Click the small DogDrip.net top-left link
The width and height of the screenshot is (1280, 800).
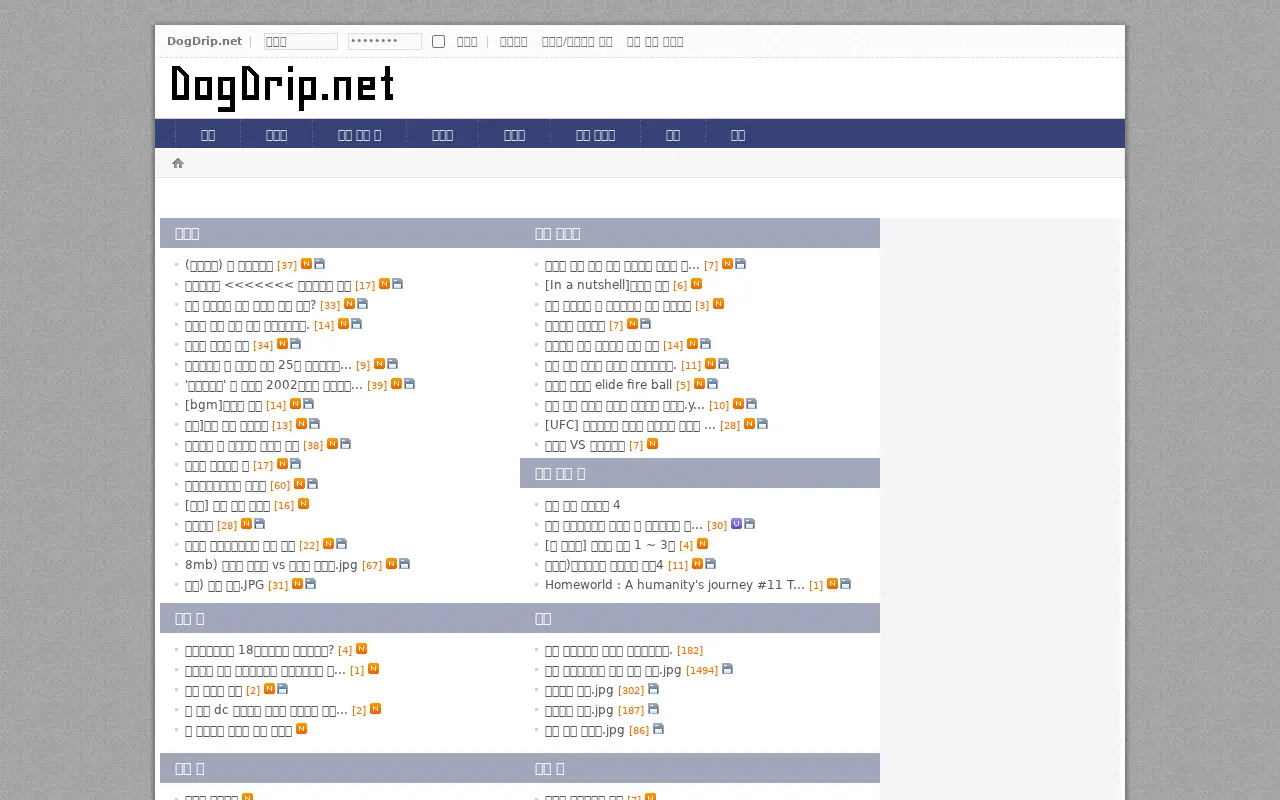pyautogui.click(x=204, y=41)
